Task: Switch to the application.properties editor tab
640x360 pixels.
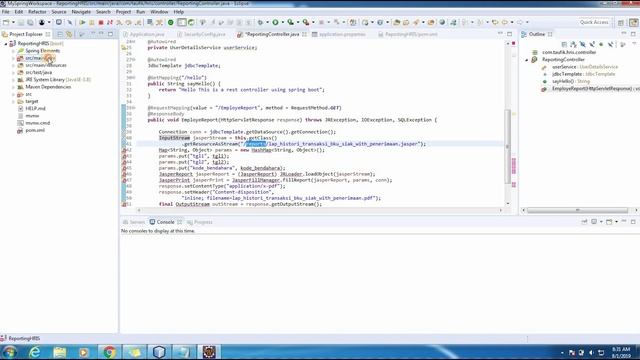Action: click(339, 34)
